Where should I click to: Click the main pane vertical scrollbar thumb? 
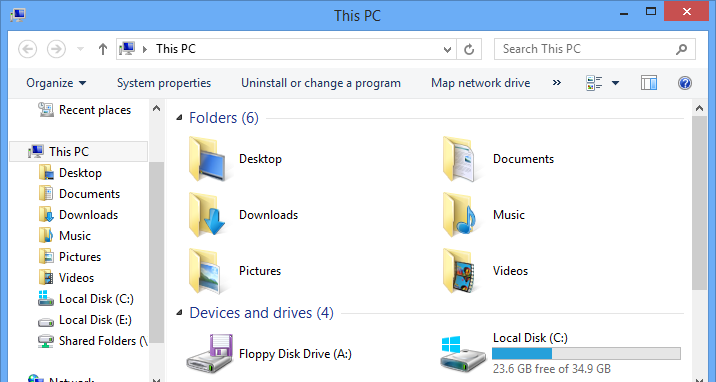pos(700,202)
